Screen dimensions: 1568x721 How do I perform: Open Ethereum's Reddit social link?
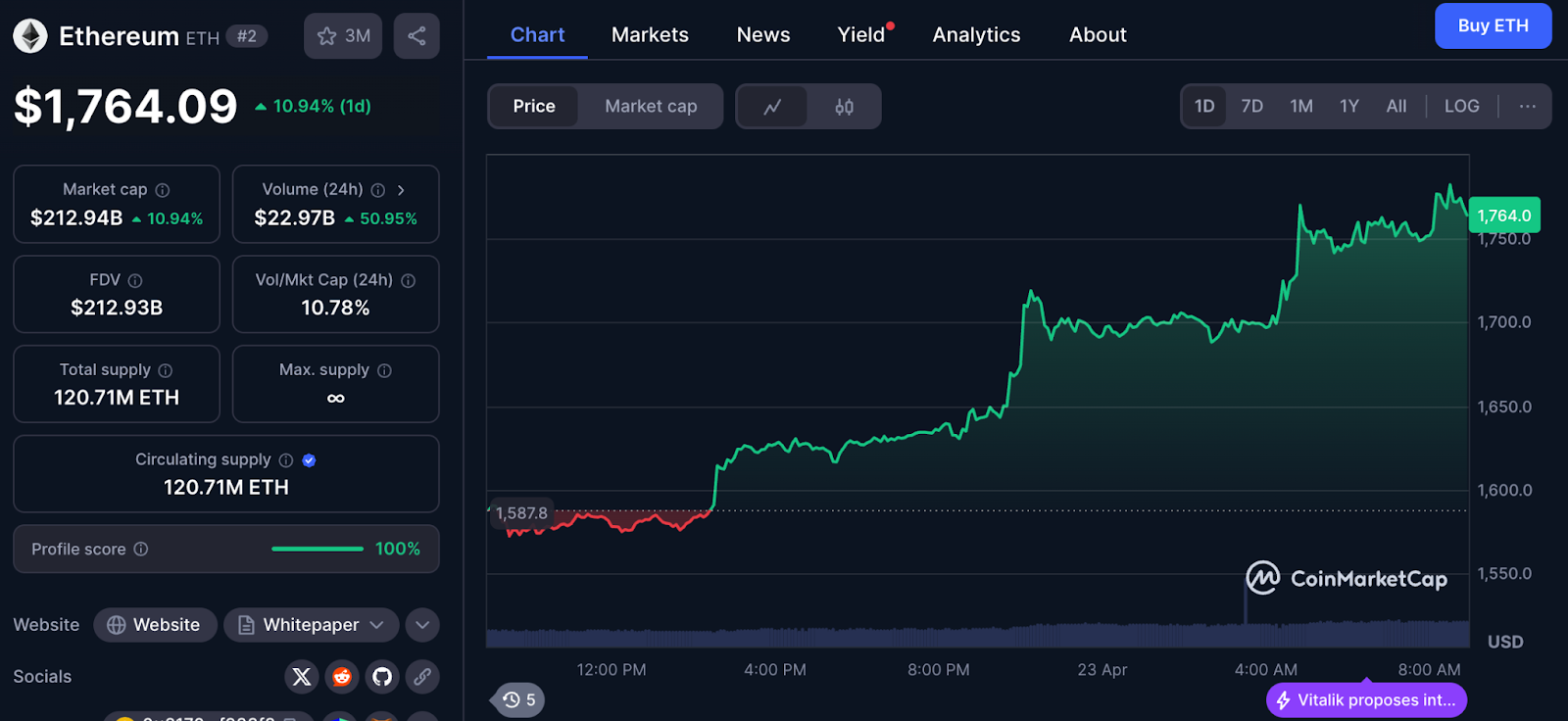coord(342,676)
